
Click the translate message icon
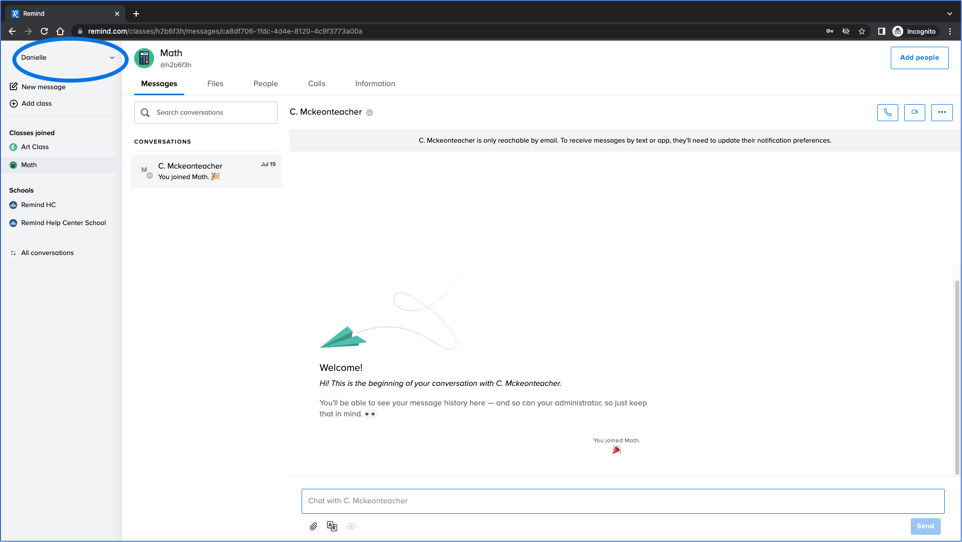click(332, 526)
